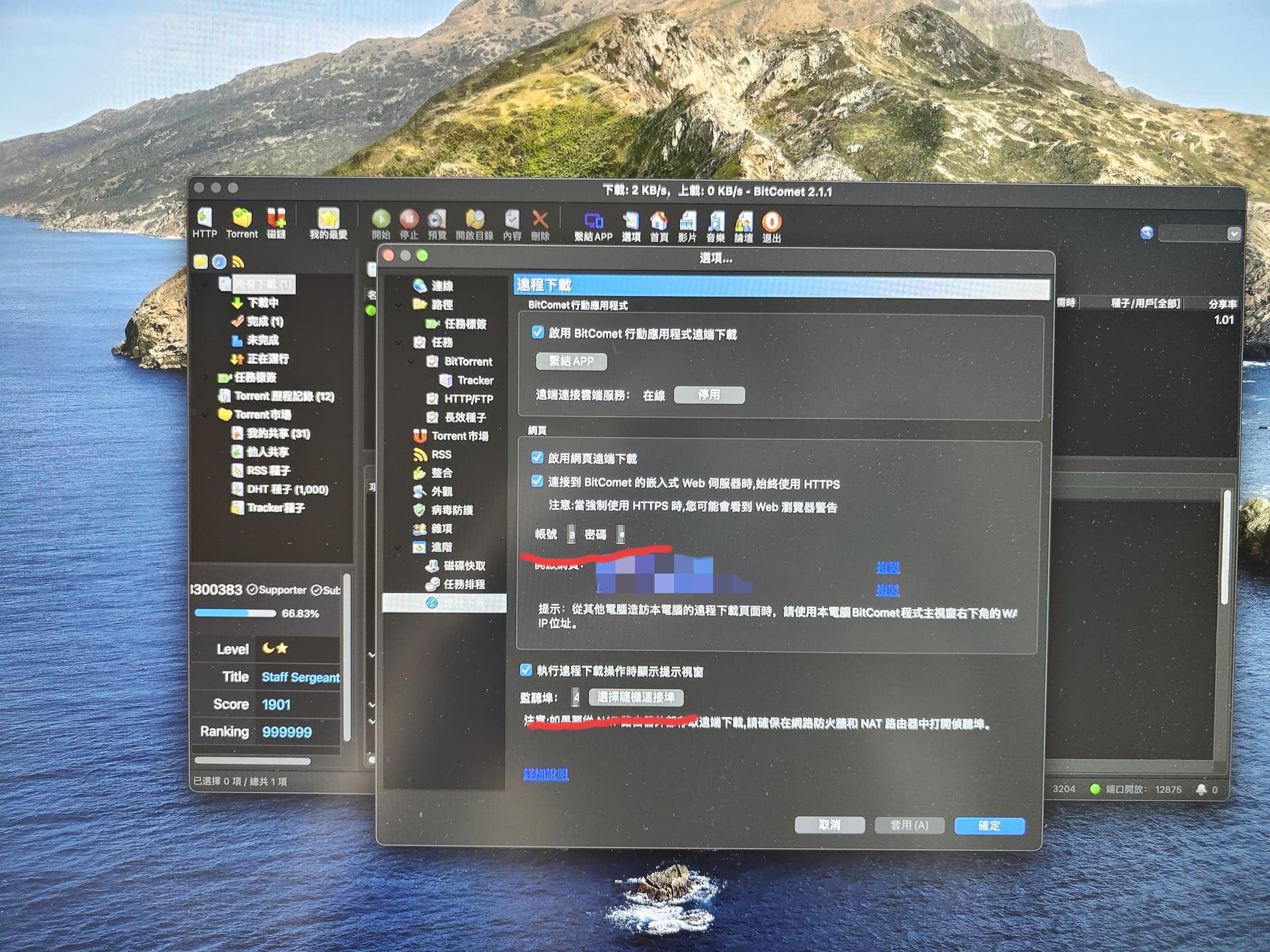The image size is (1270, 952).
Task: Click the 帳號 account input field
Action: coord(571,534)
